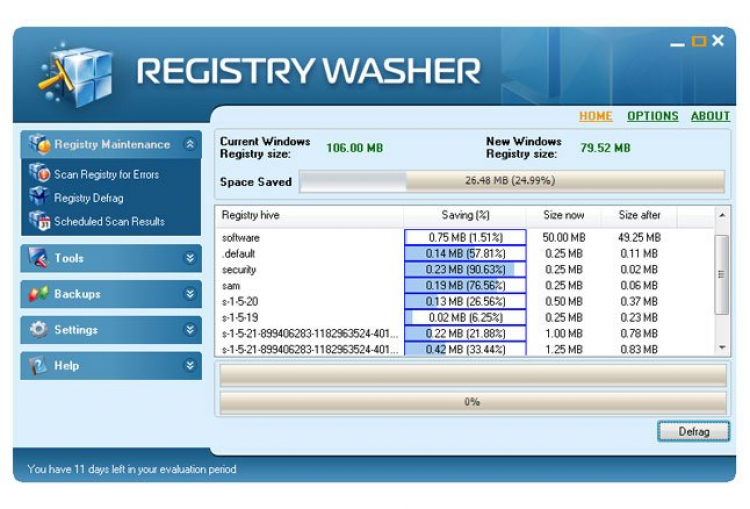Click the Tools panel icon

pyautogui.click(x=38, y=258)
